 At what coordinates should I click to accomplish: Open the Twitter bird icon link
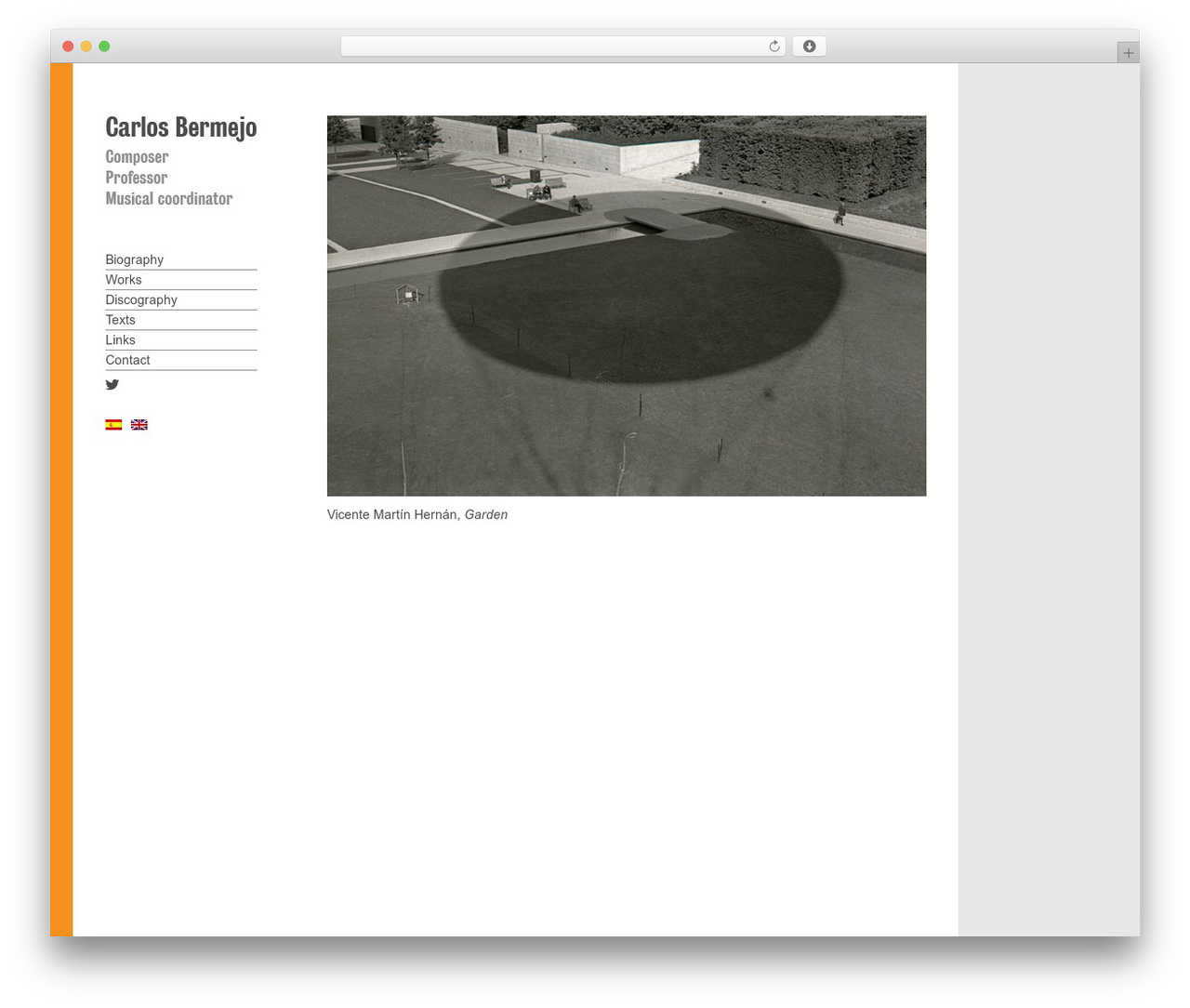pos(112,384)
